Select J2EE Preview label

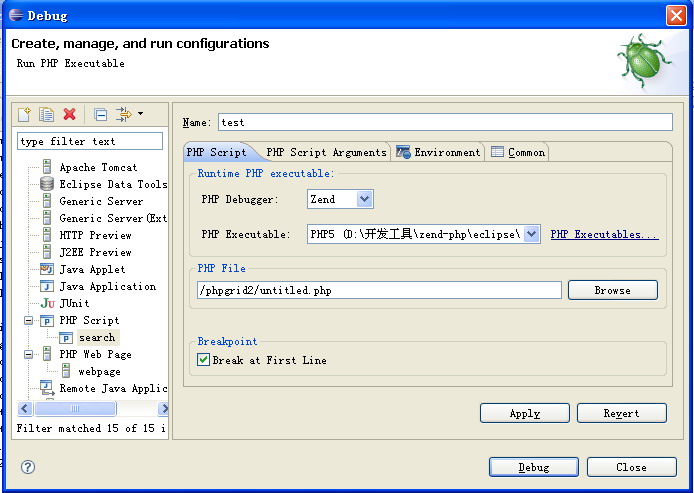pyautogui.click(x=96, y=252)
